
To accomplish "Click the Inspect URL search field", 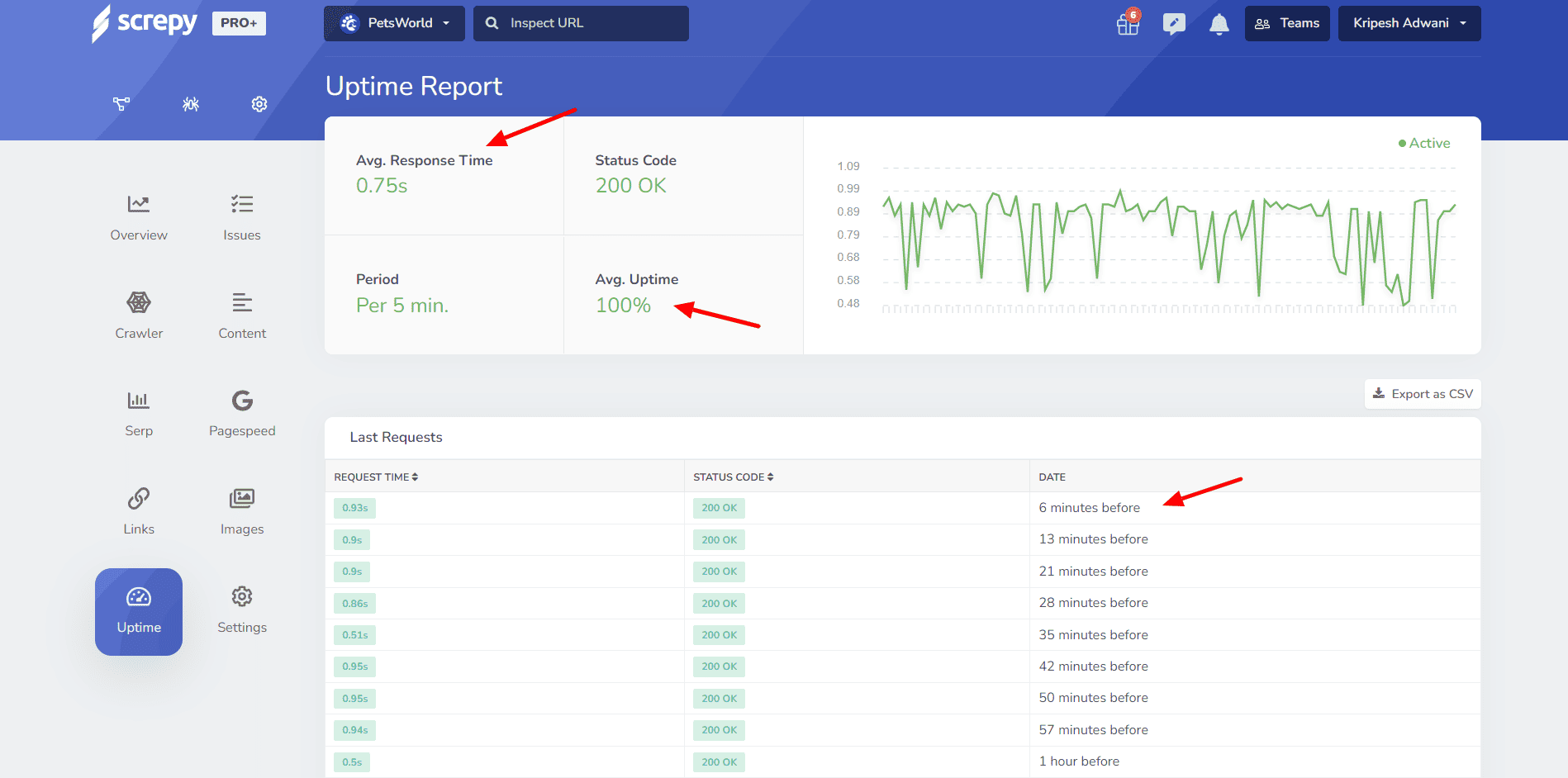I will tap(581, 23).
